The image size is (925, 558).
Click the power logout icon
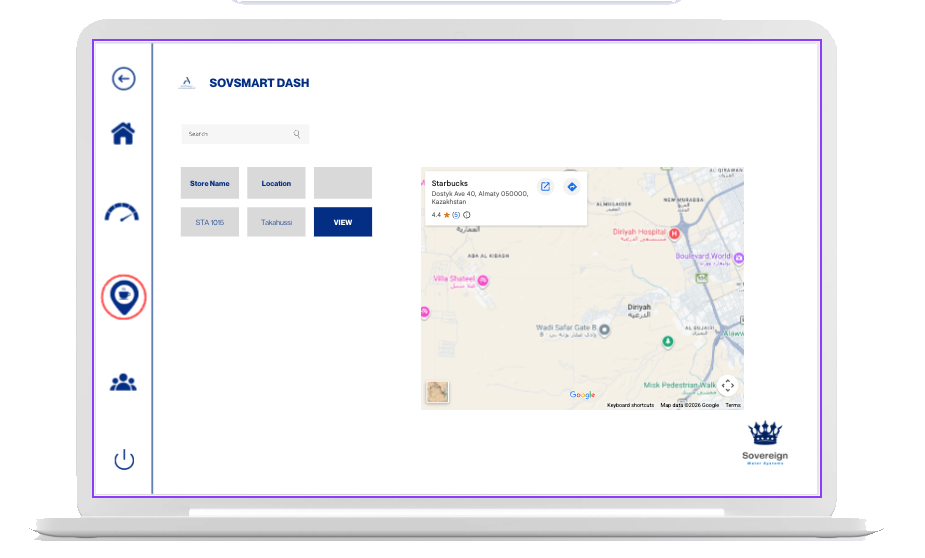124,459
